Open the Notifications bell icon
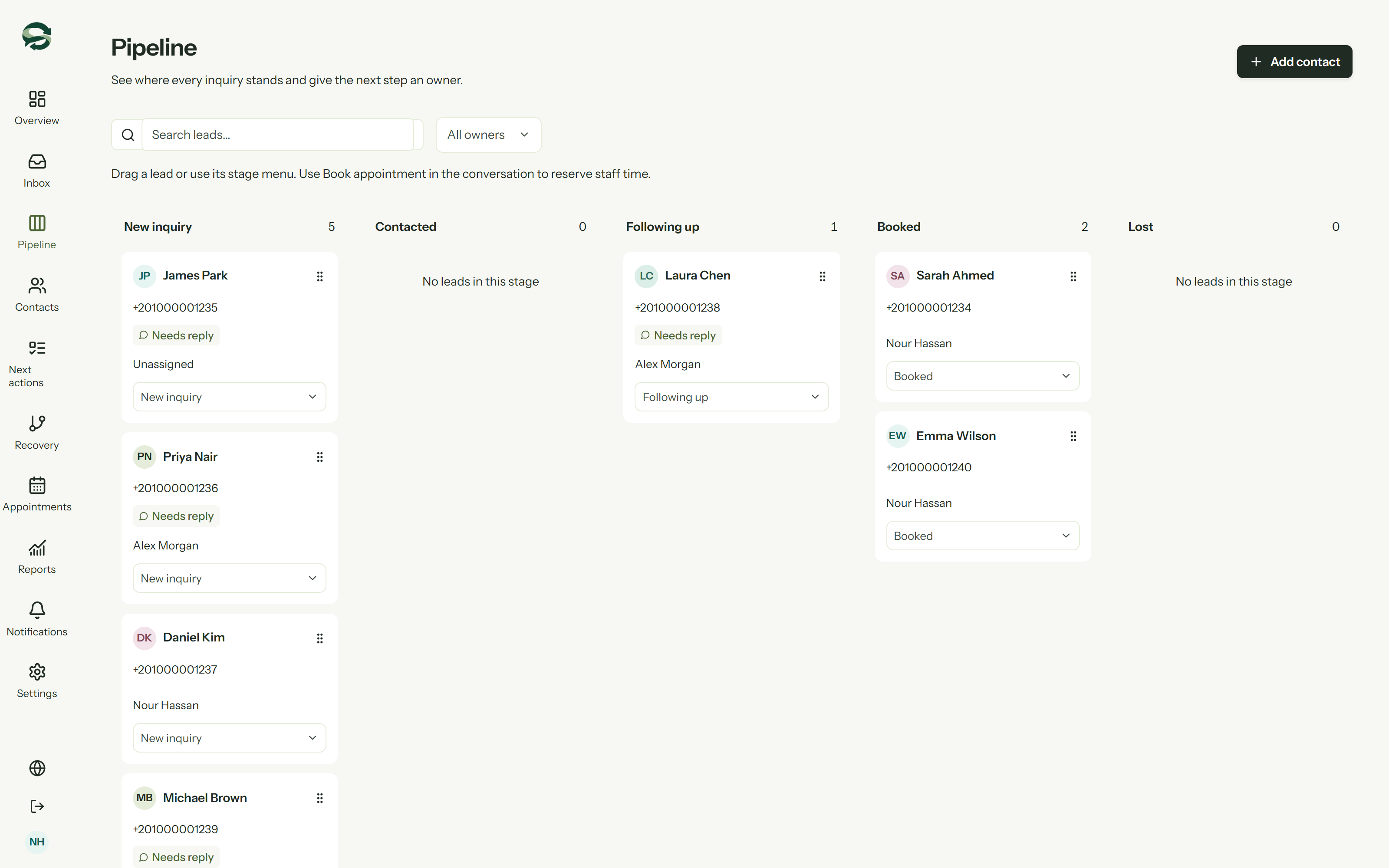Image resolution: width=1389 pixels, height=868 pixels. click(37, 610)
